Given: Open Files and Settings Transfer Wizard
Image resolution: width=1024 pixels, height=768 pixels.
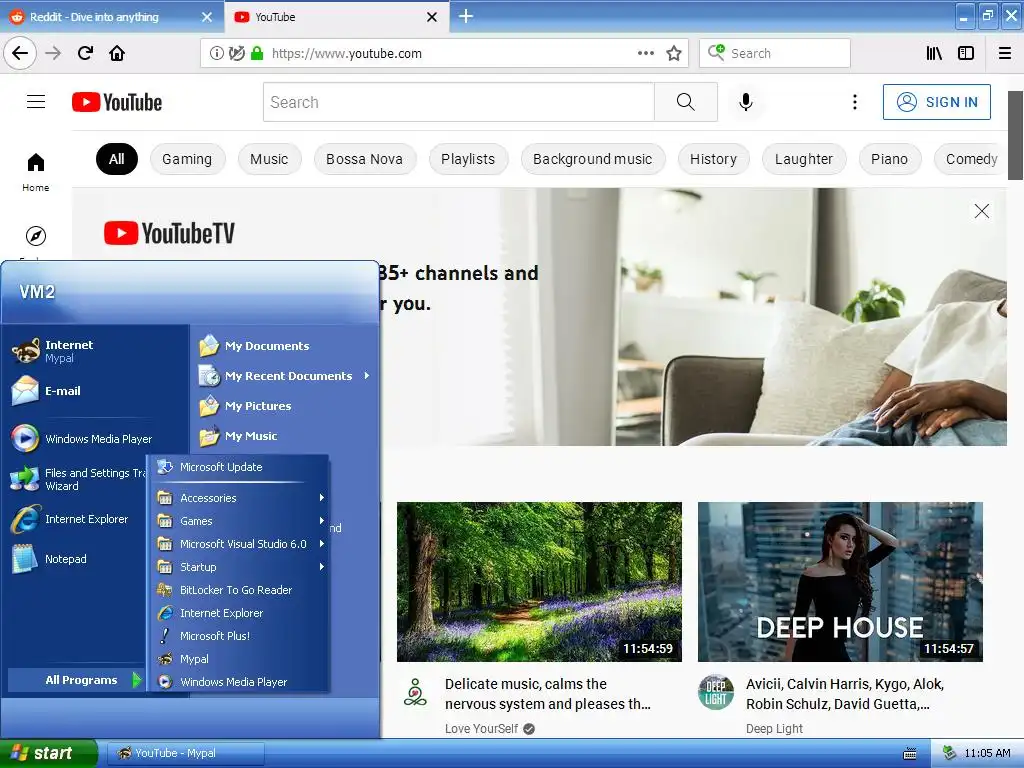Looking at the screenshot, I should 77,479.
